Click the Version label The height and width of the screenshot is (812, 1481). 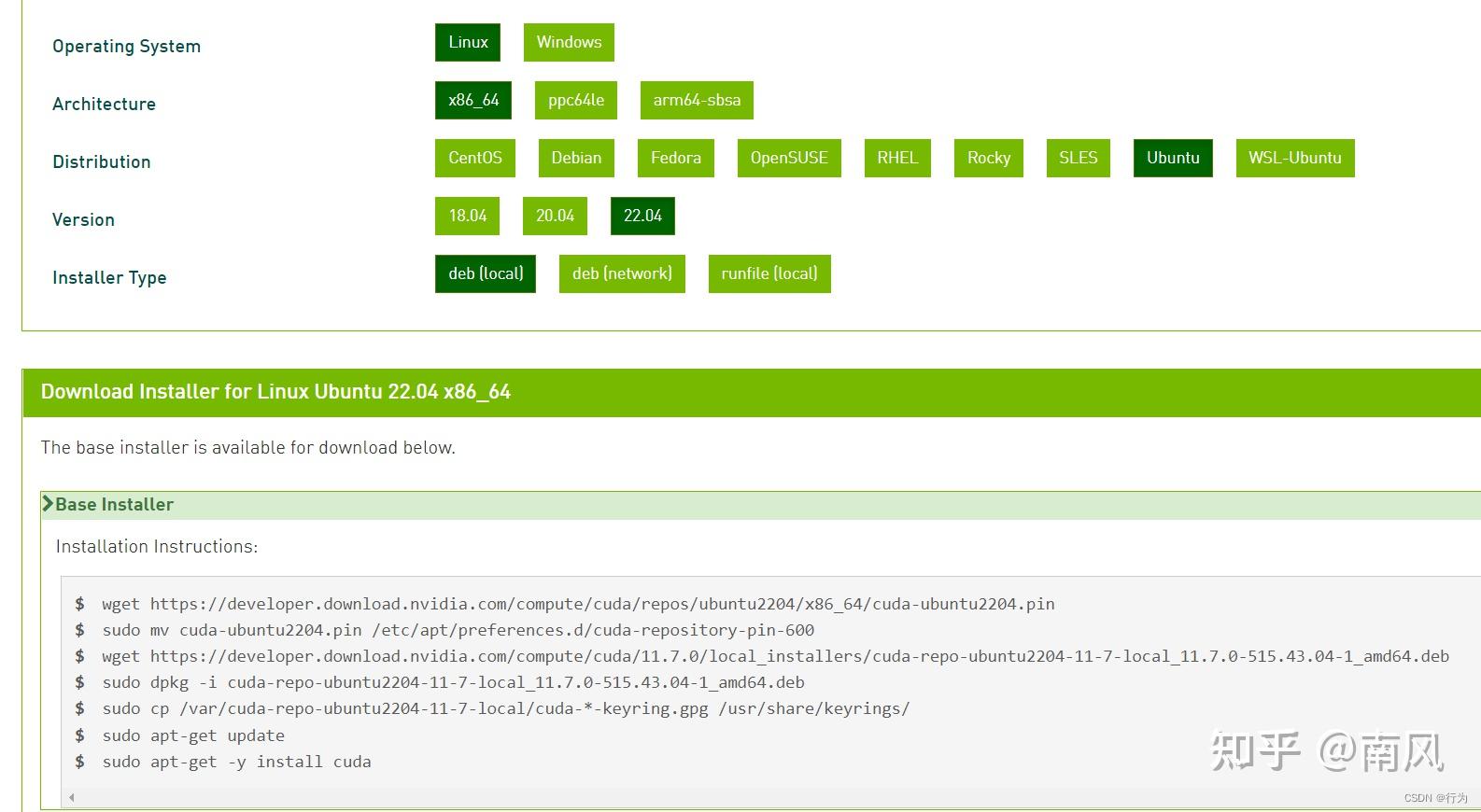pos(83,220)
